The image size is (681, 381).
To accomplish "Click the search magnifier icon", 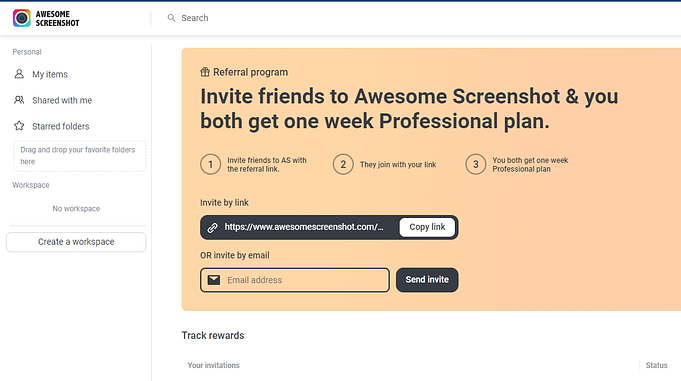I will [172, 18].
